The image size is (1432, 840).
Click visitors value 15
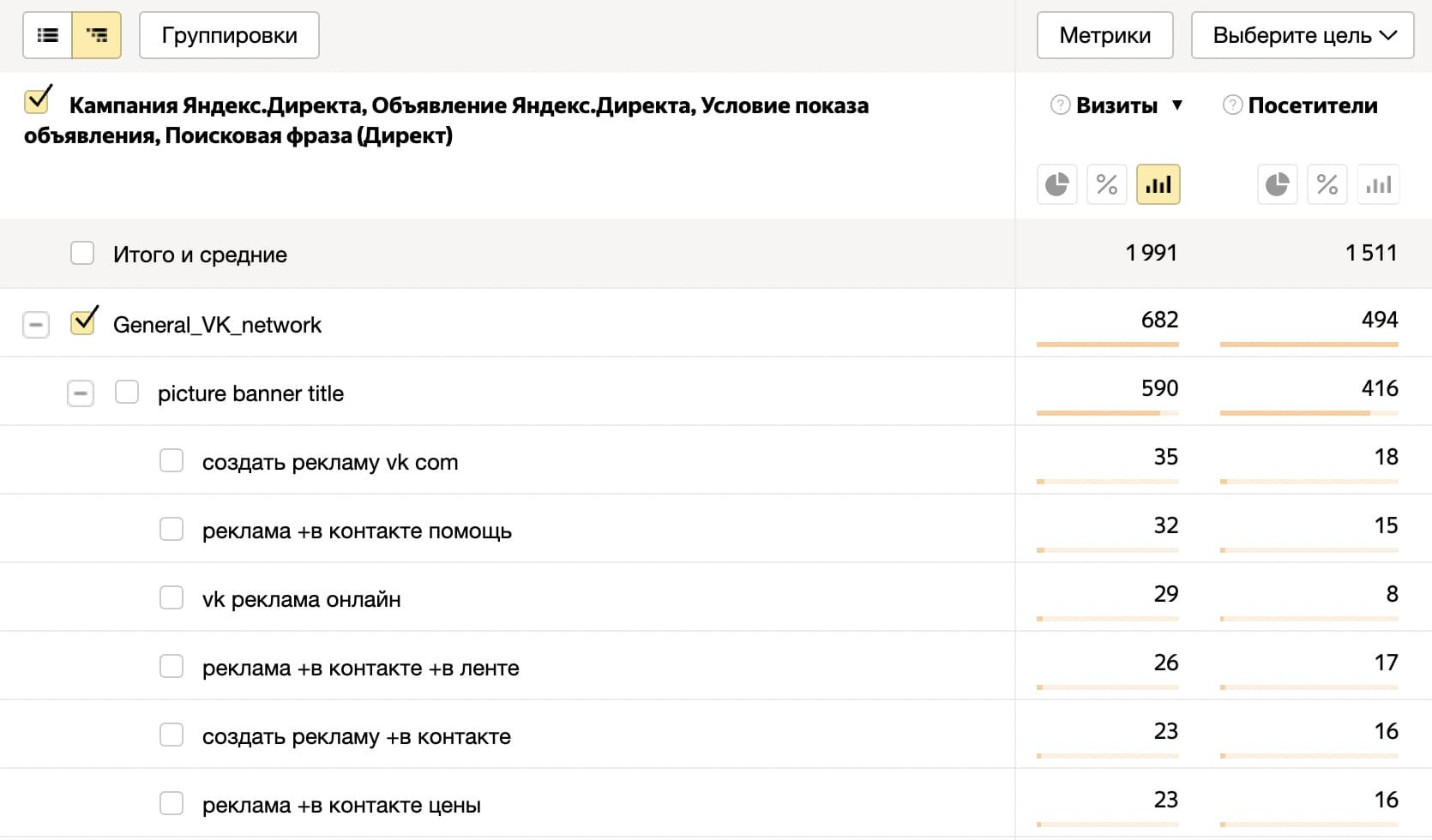click(x=1387, y=525)
